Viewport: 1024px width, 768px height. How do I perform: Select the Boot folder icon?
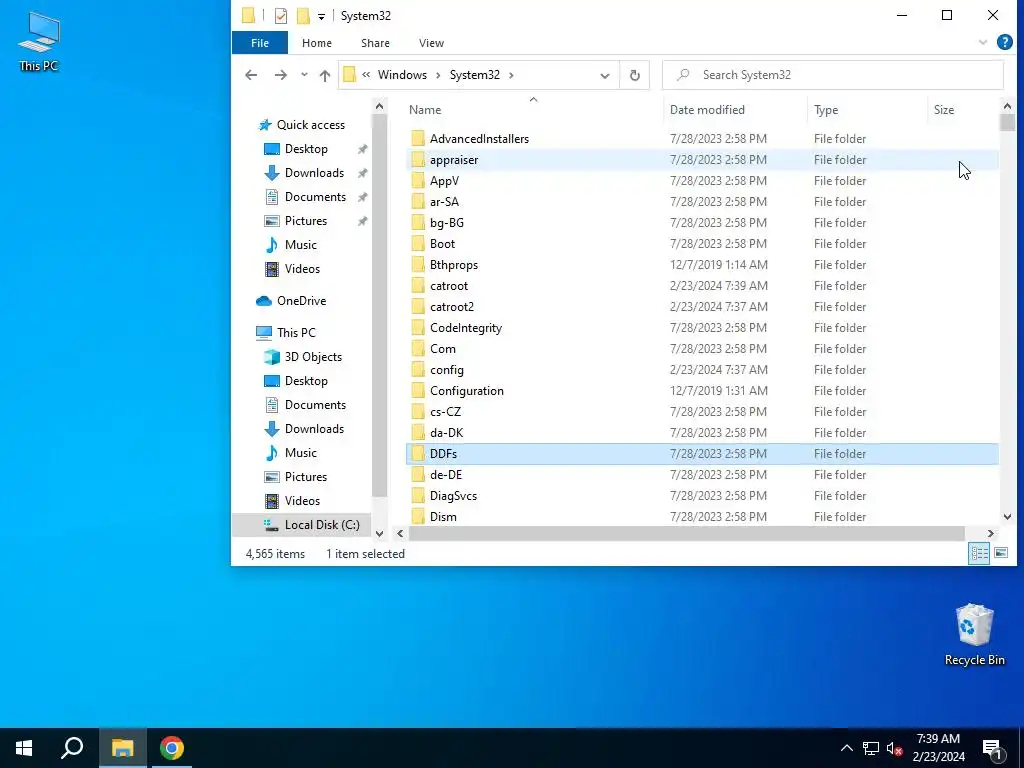418,244
